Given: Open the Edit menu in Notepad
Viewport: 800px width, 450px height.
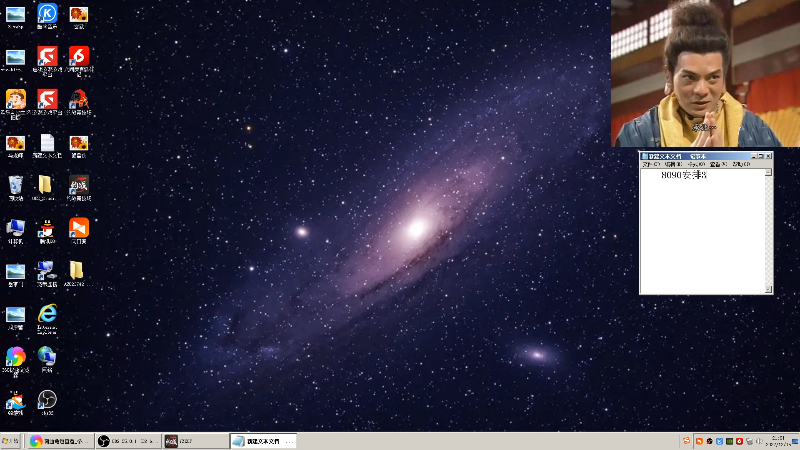Looking at the screenshot, I should 673,164.
